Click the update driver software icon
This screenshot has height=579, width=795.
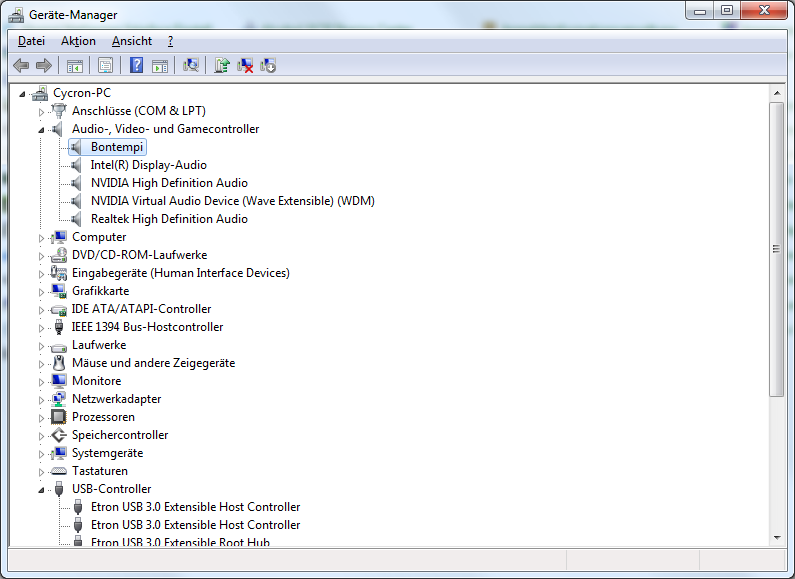tap(222, 65)
